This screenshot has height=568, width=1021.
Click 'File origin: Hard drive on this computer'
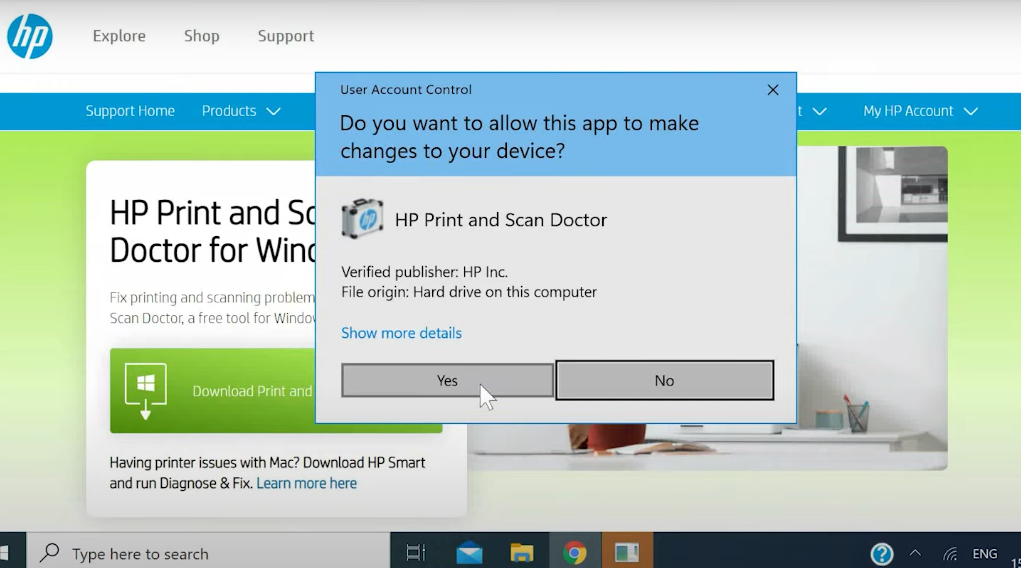(x=469, y=292)
